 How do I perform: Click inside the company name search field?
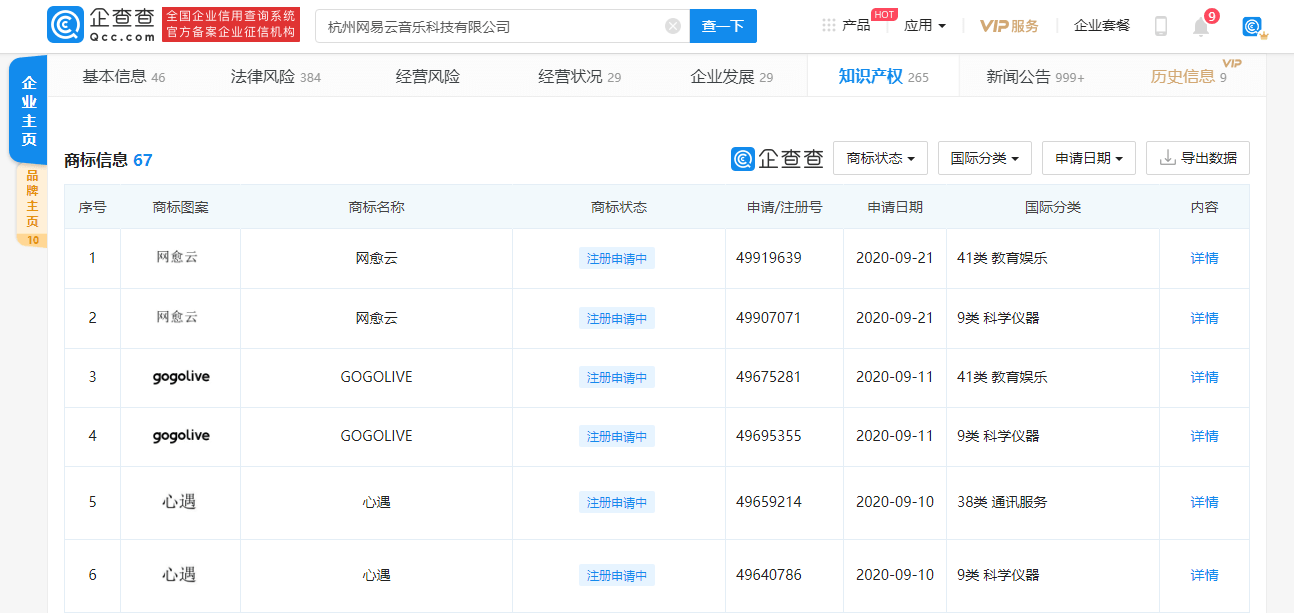coord(480,25)
